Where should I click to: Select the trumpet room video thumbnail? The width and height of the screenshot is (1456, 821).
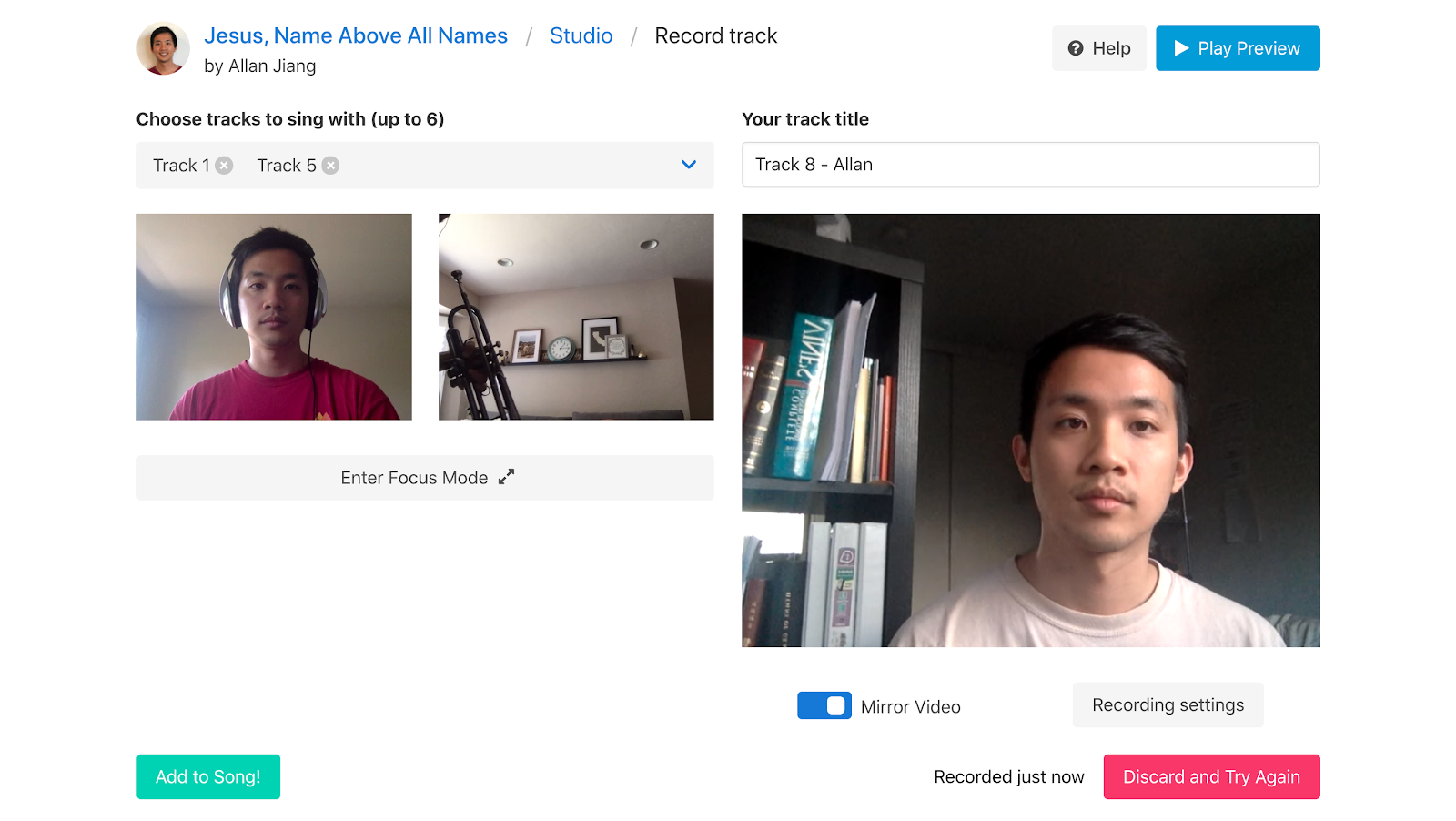(x=576, y=317)
